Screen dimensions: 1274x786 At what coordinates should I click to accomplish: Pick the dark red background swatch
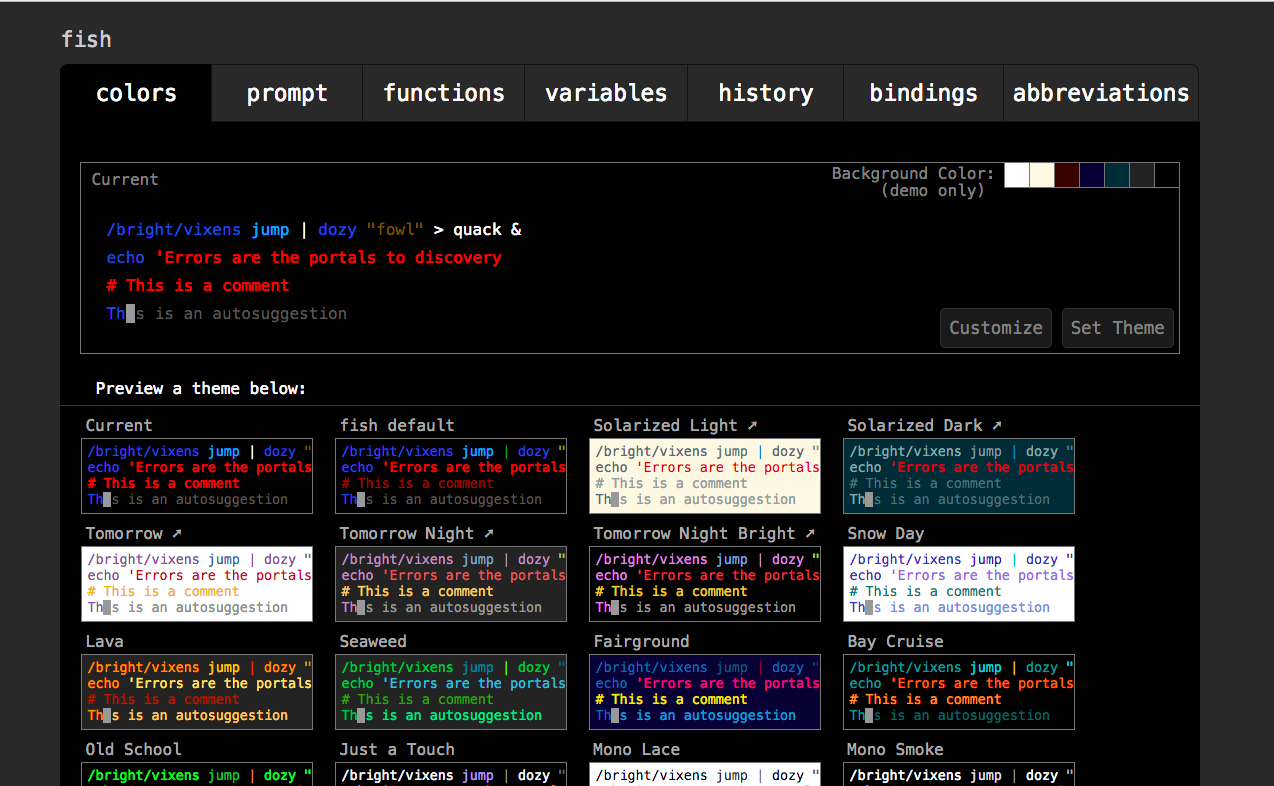click(1067, 175)
